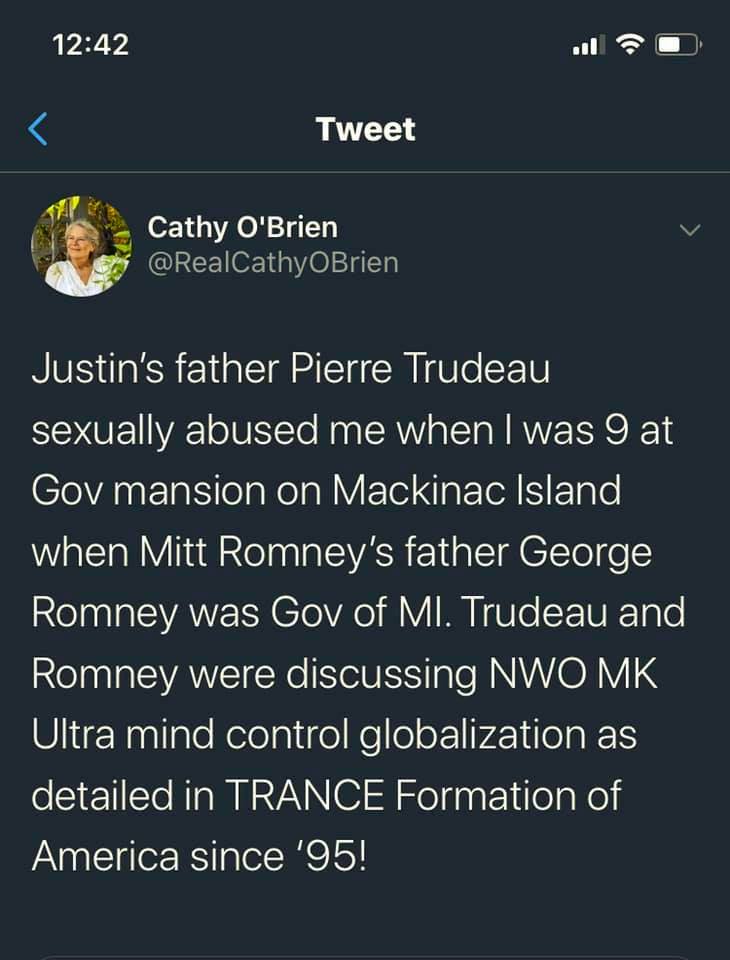This screenshot has height=960, width=730.
Task: Tap the Tweet header title
Action: [x=365, y=129]
